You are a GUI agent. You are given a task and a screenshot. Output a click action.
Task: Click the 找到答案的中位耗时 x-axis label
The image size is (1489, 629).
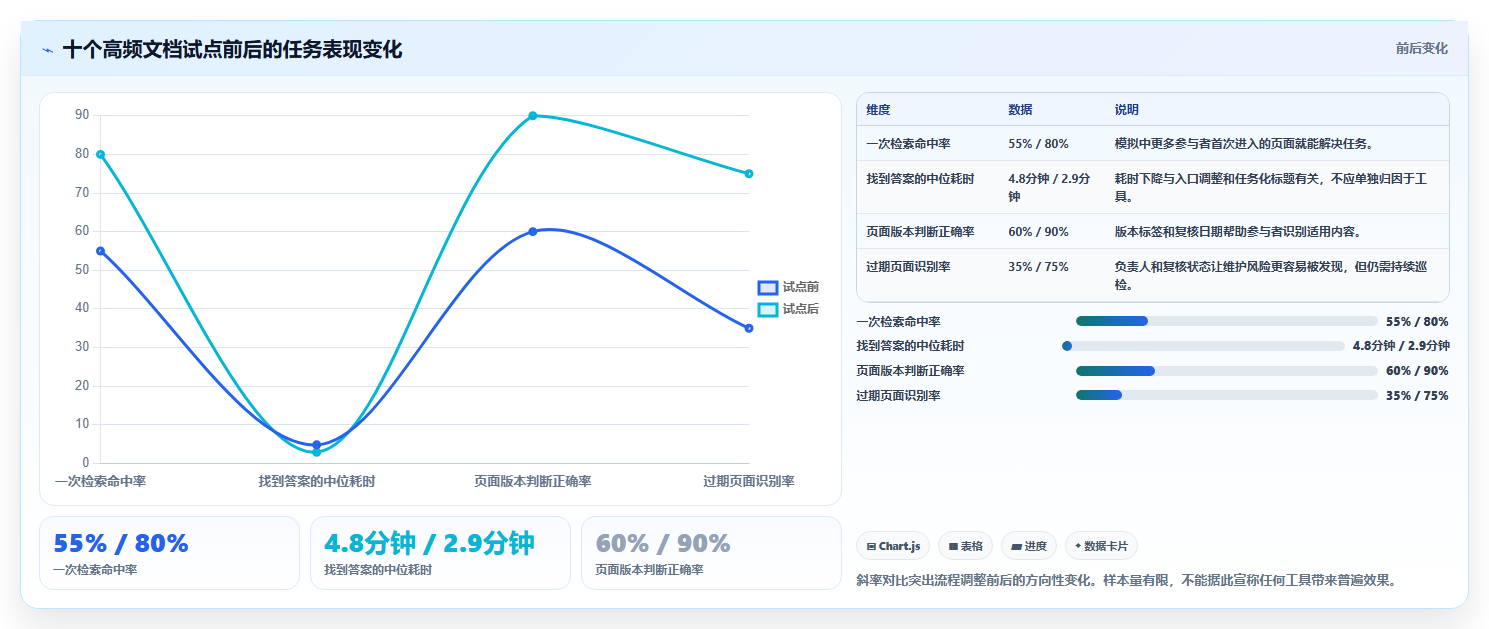pyautogui.click(x=317, y=482)
